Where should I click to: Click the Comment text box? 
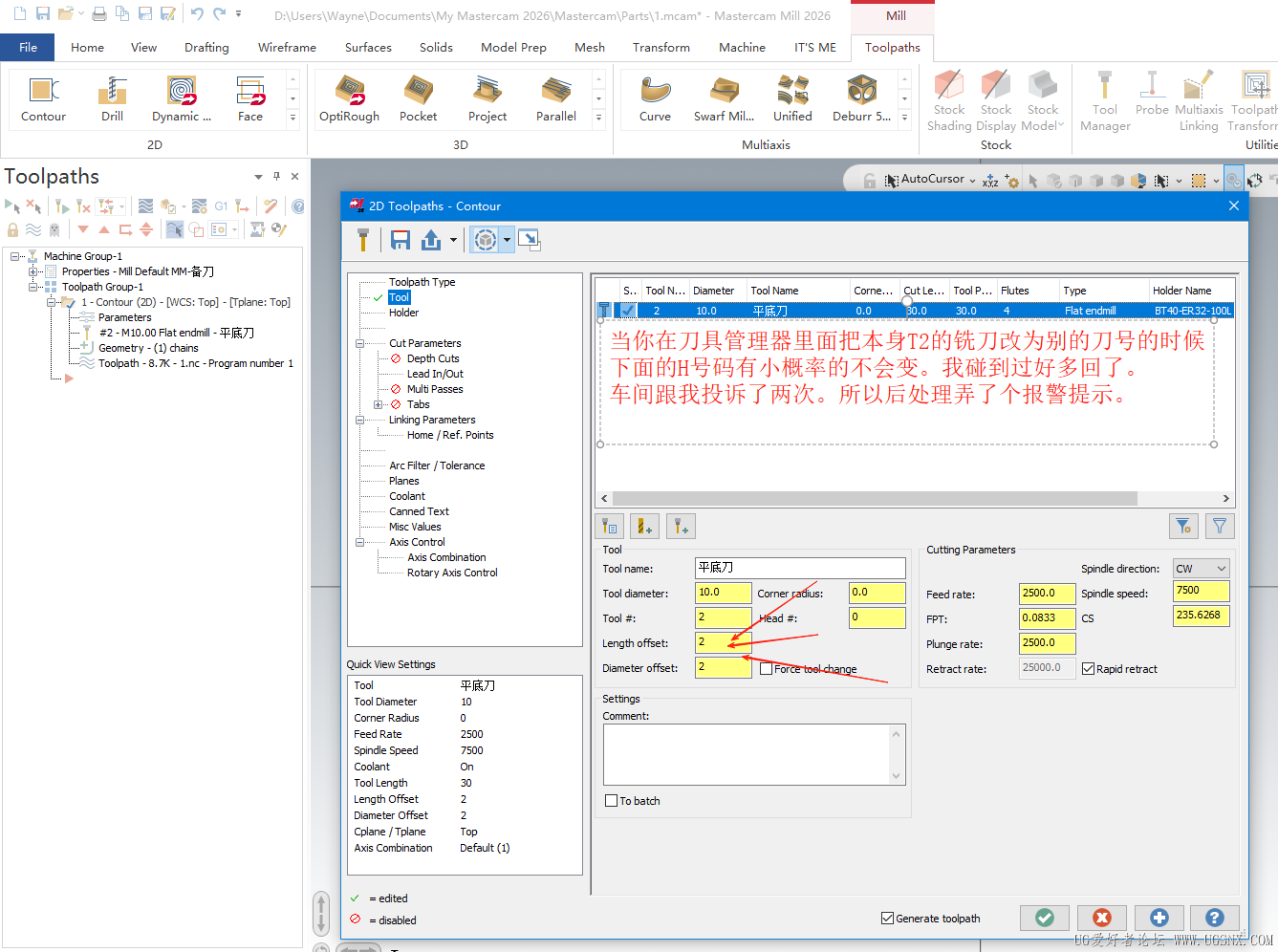[753, 754]
